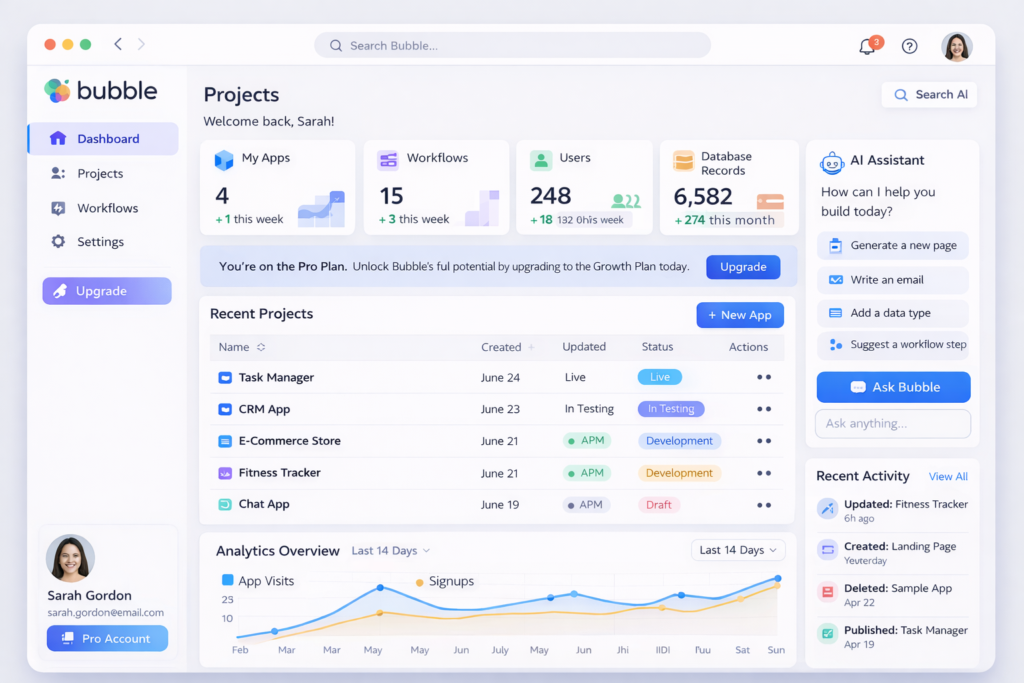Open user profile avatar menu in top bar

tap(957, 46)
